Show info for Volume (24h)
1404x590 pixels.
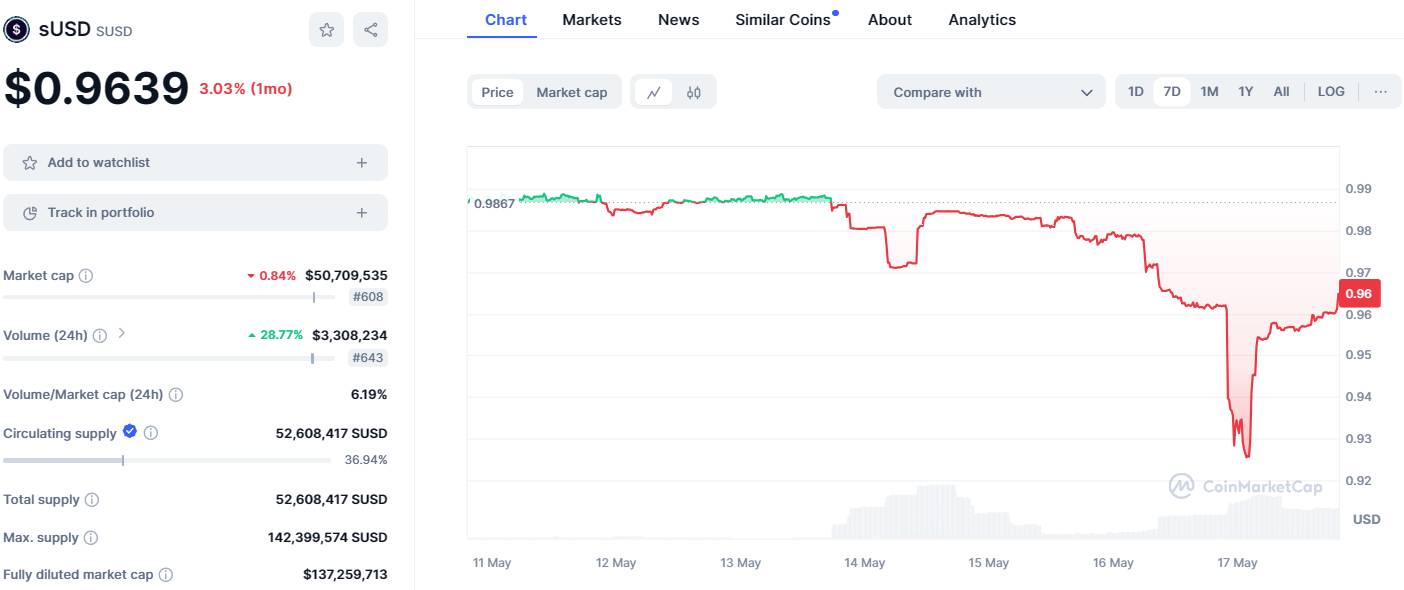click(x=100, y=335)
